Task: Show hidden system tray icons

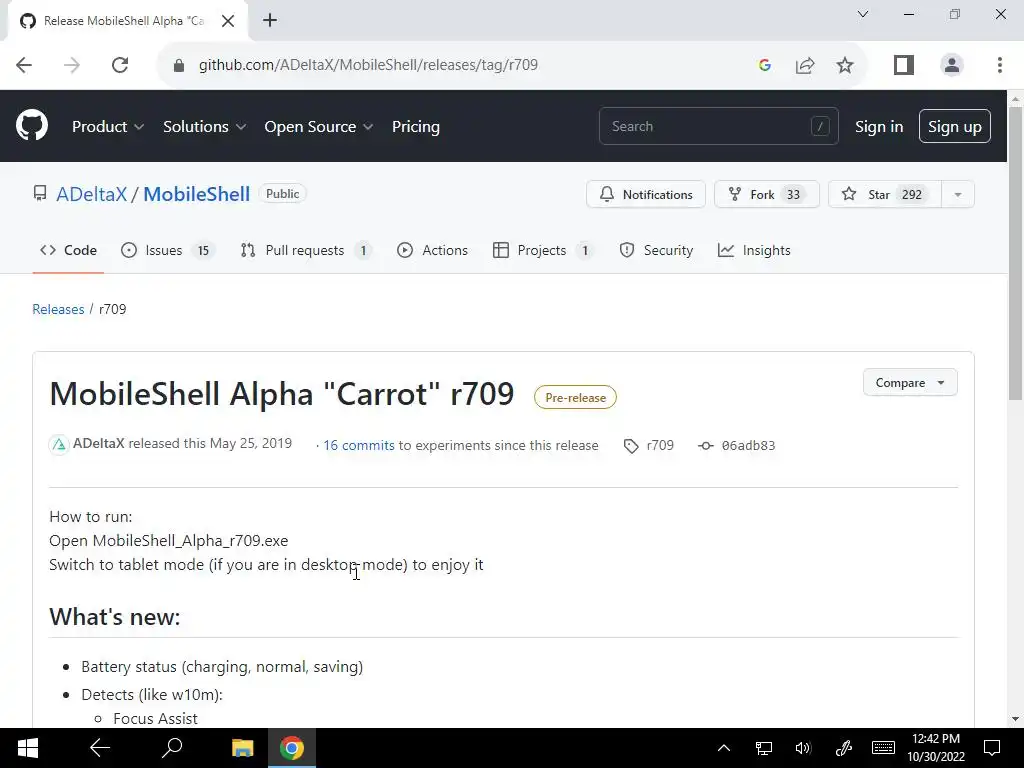Action: 724,748
